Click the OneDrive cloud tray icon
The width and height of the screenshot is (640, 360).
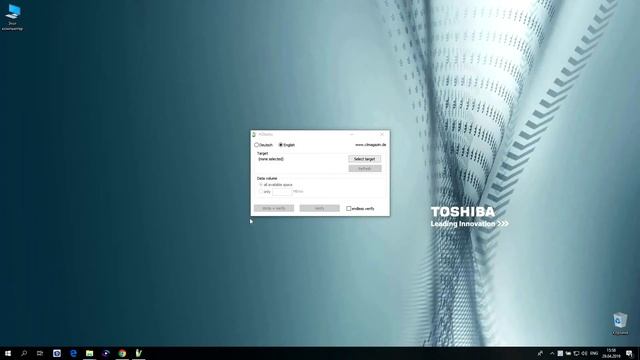[x=568, y=353]
